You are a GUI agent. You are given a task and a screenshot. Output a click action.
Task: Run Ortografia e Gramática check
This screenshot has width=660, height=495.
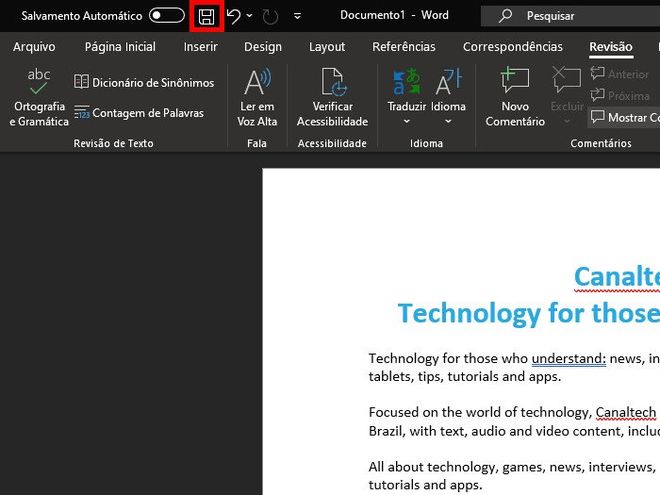pos(39,98)
